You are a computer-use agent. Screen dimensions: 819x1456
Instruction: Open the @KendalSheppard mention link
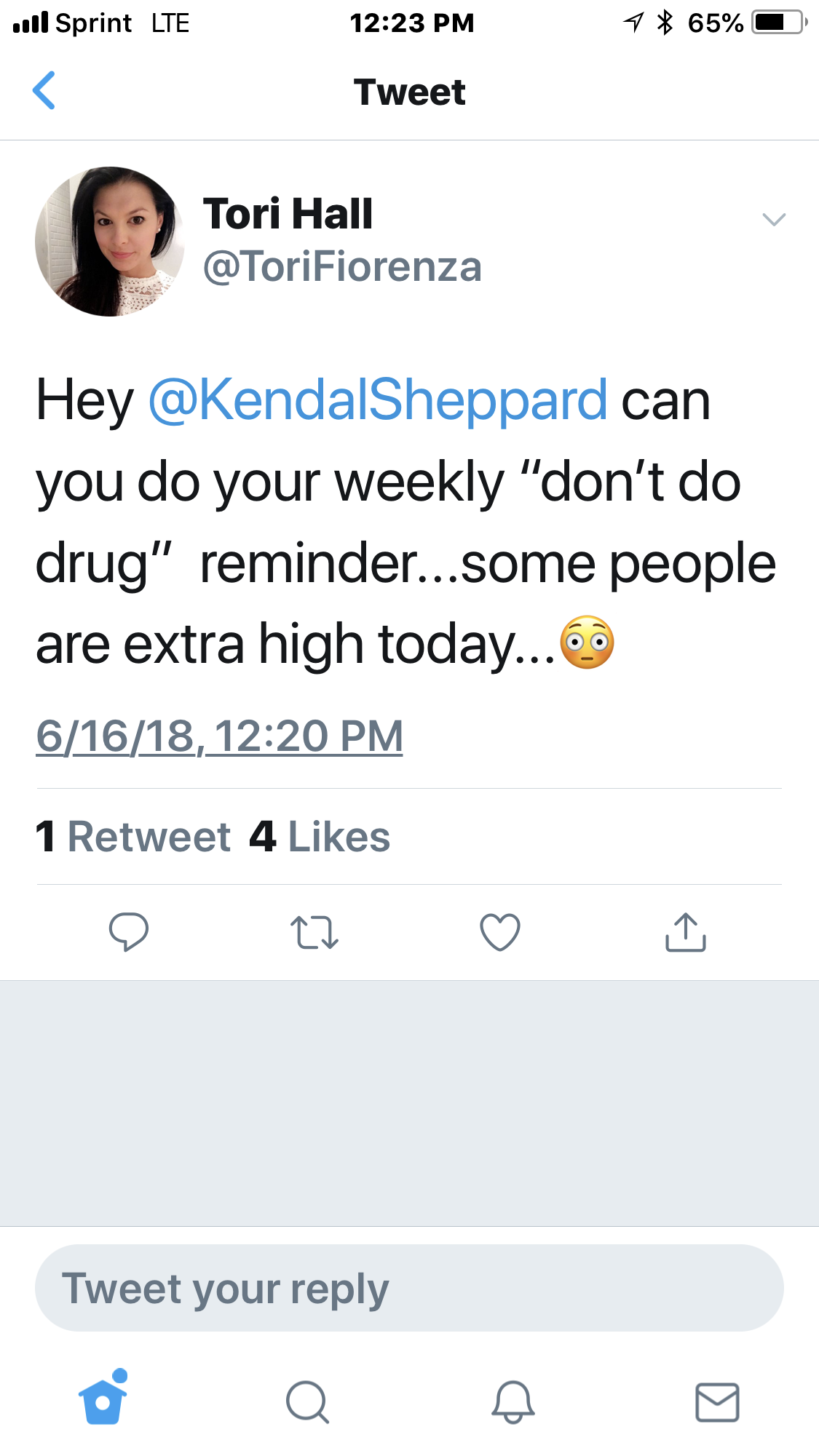(378, 399)
